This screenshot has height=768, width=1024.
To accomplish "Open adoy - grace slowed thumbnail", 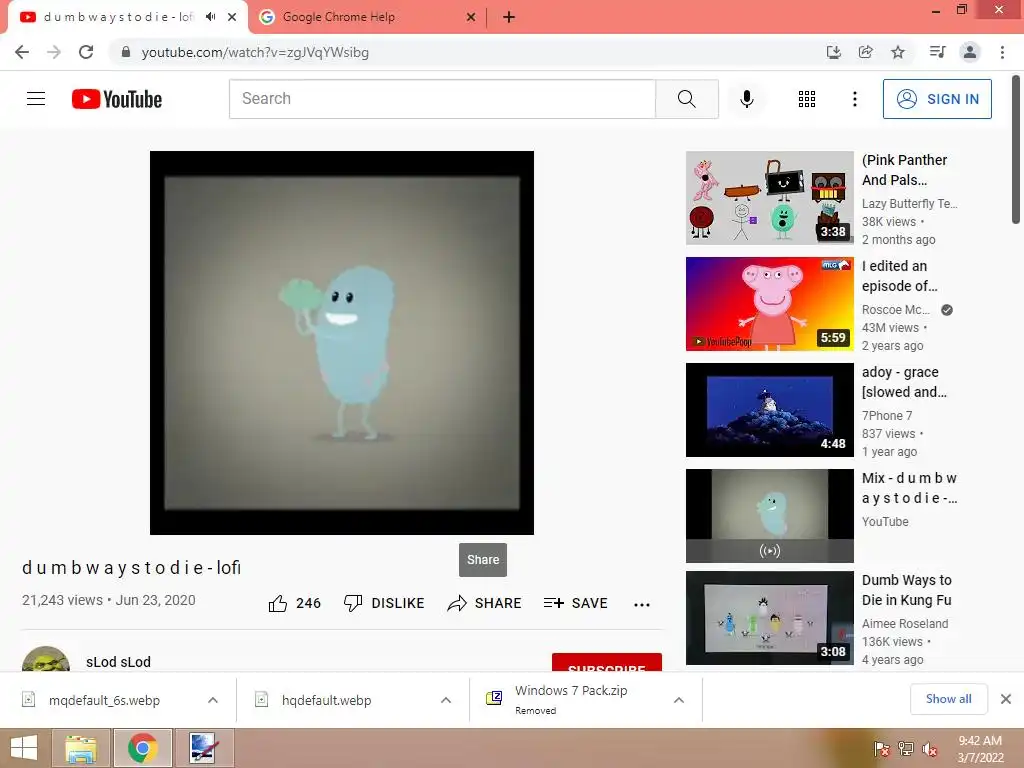I will (769, 409).
